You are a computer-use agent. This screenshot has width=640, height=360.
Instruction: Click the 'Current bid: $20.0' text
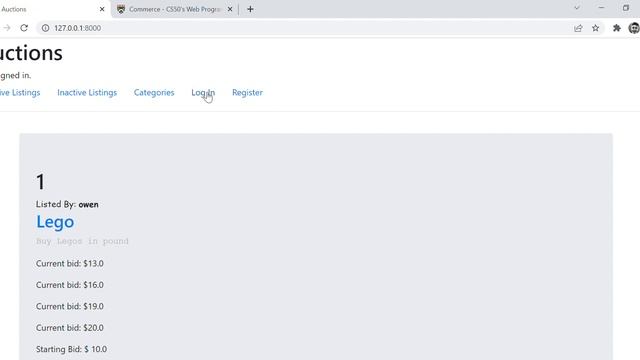[70, 328]
